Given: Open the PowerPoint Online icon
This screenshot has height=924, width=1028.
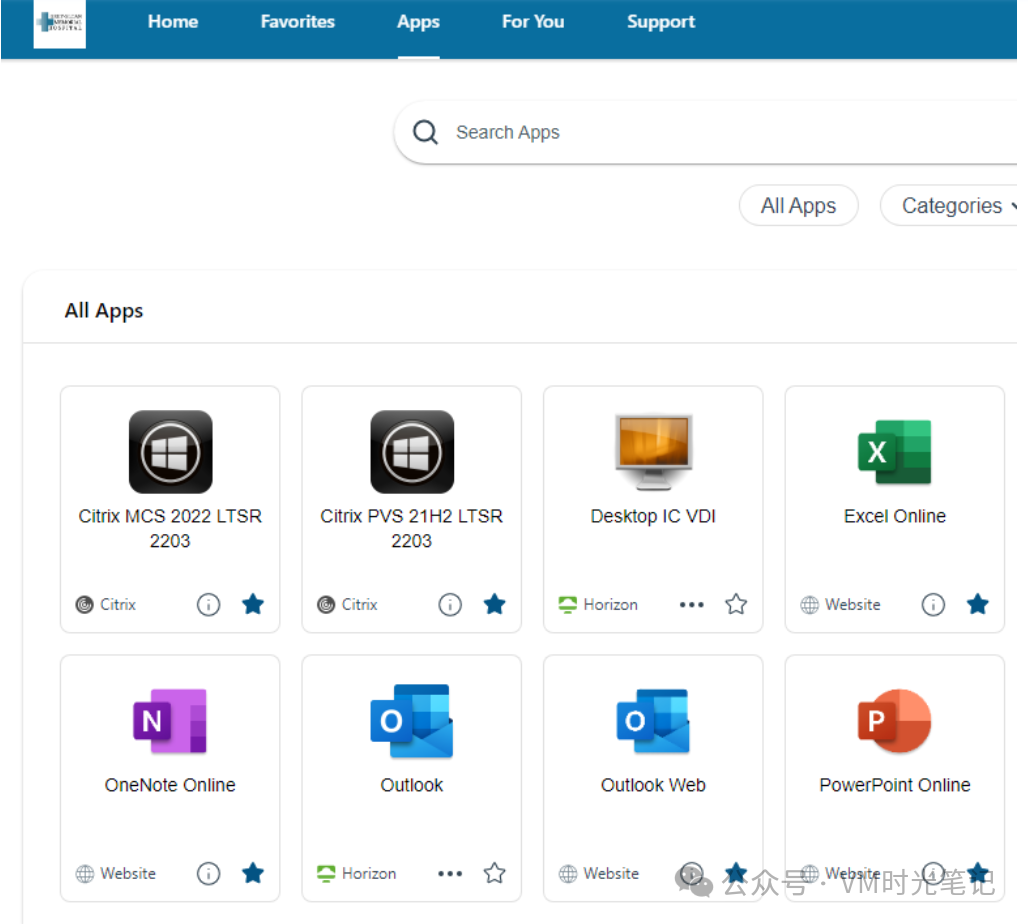Looking at the screenshot, I should pyautogui.click(x=895, y=721).
